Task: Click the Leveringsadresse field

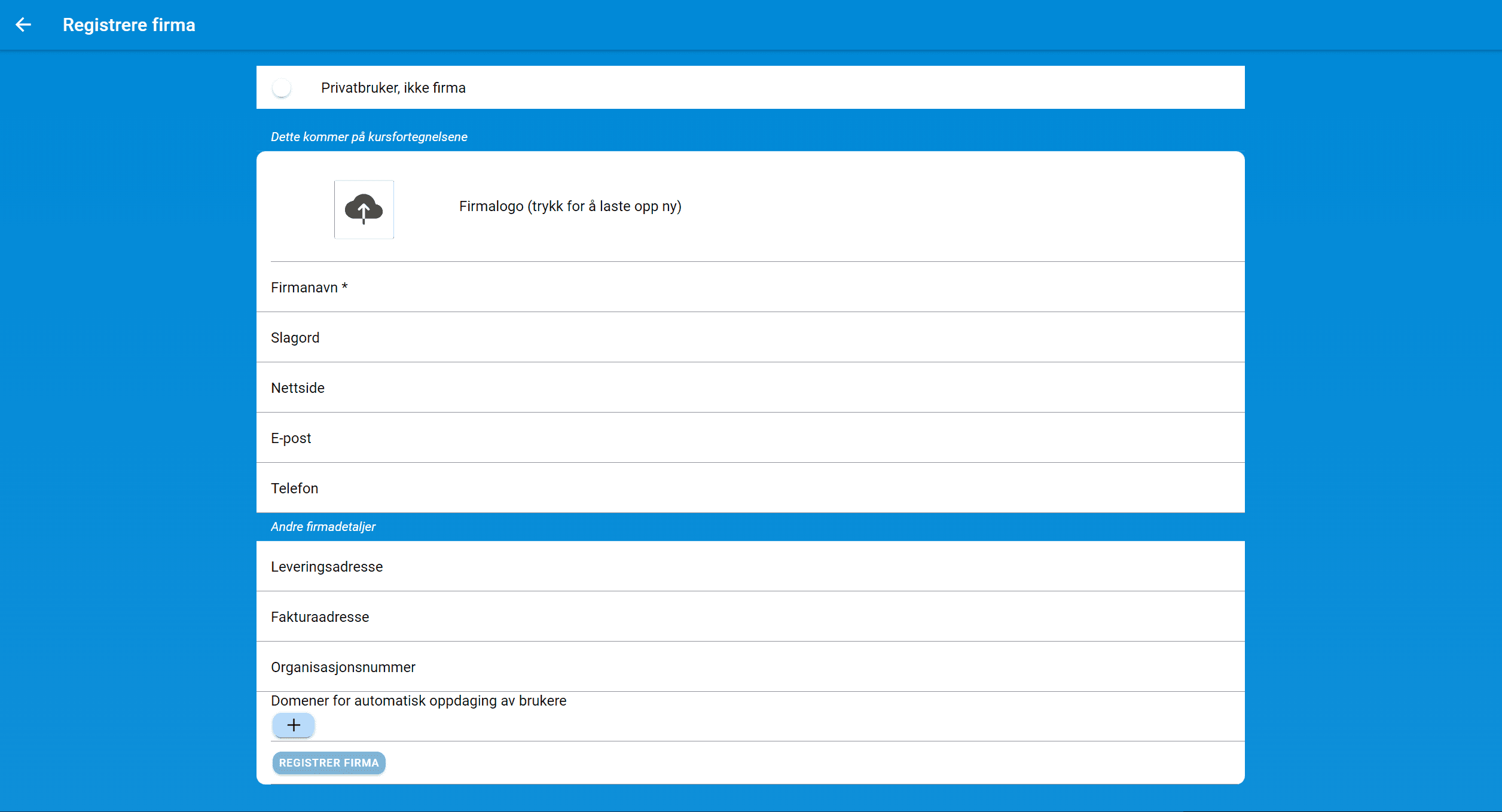Action: [750, 567]
